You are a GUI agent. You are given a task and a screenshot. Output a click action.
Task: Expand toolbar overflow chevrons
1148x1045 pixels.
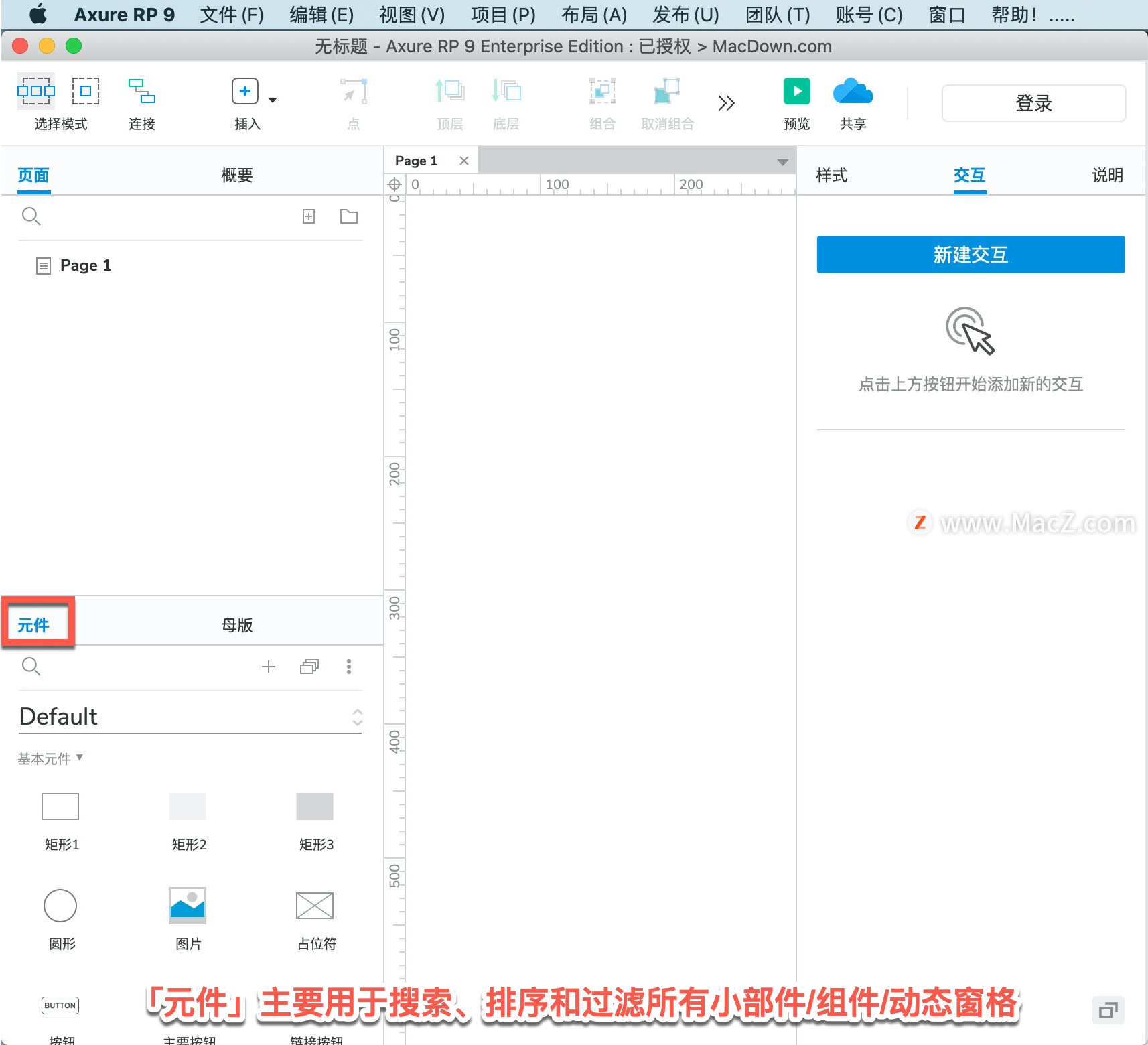point(727,103)
